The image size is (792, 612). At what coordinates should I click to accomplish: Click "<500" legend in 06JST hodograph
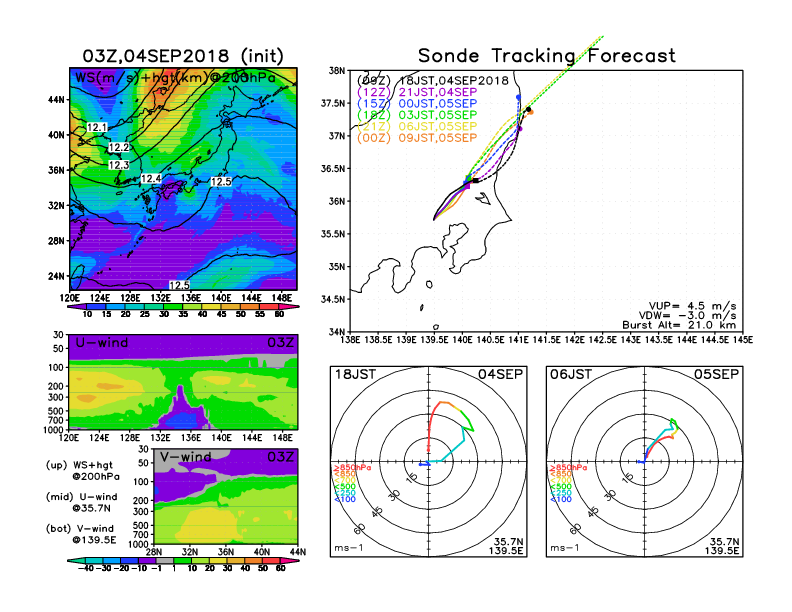[x=561, y=487]
